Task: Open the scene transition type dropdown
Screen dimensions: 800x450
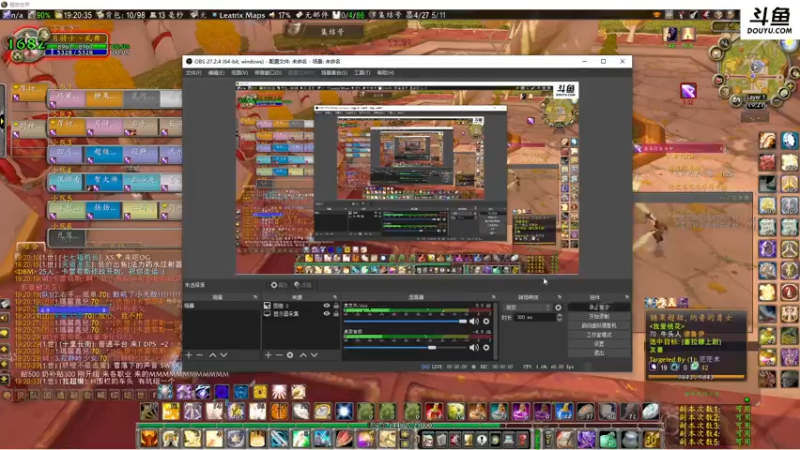Action: [x=527, y=307]
